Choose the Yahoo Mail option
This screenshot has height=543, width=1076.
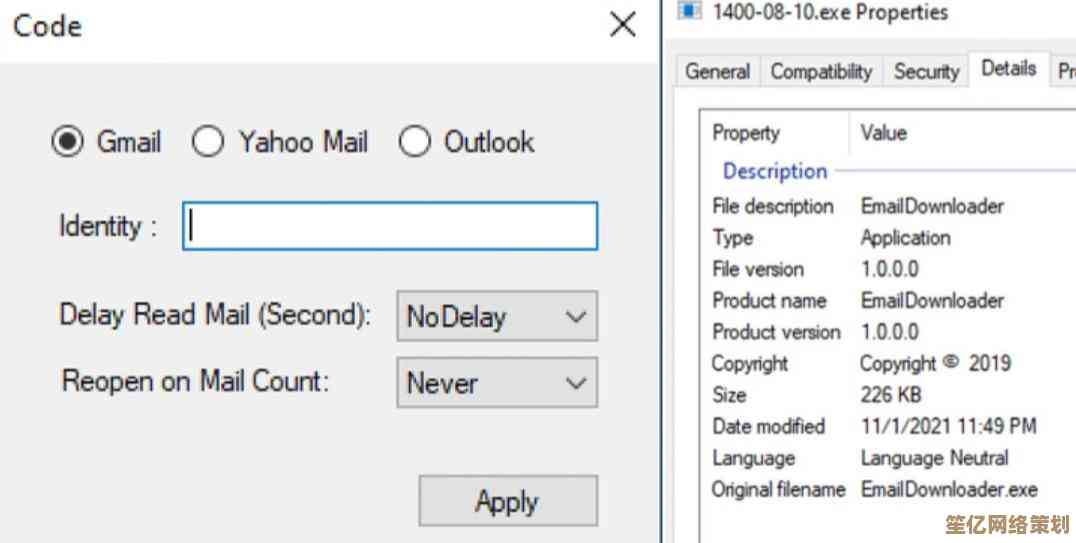click(208, 143)
